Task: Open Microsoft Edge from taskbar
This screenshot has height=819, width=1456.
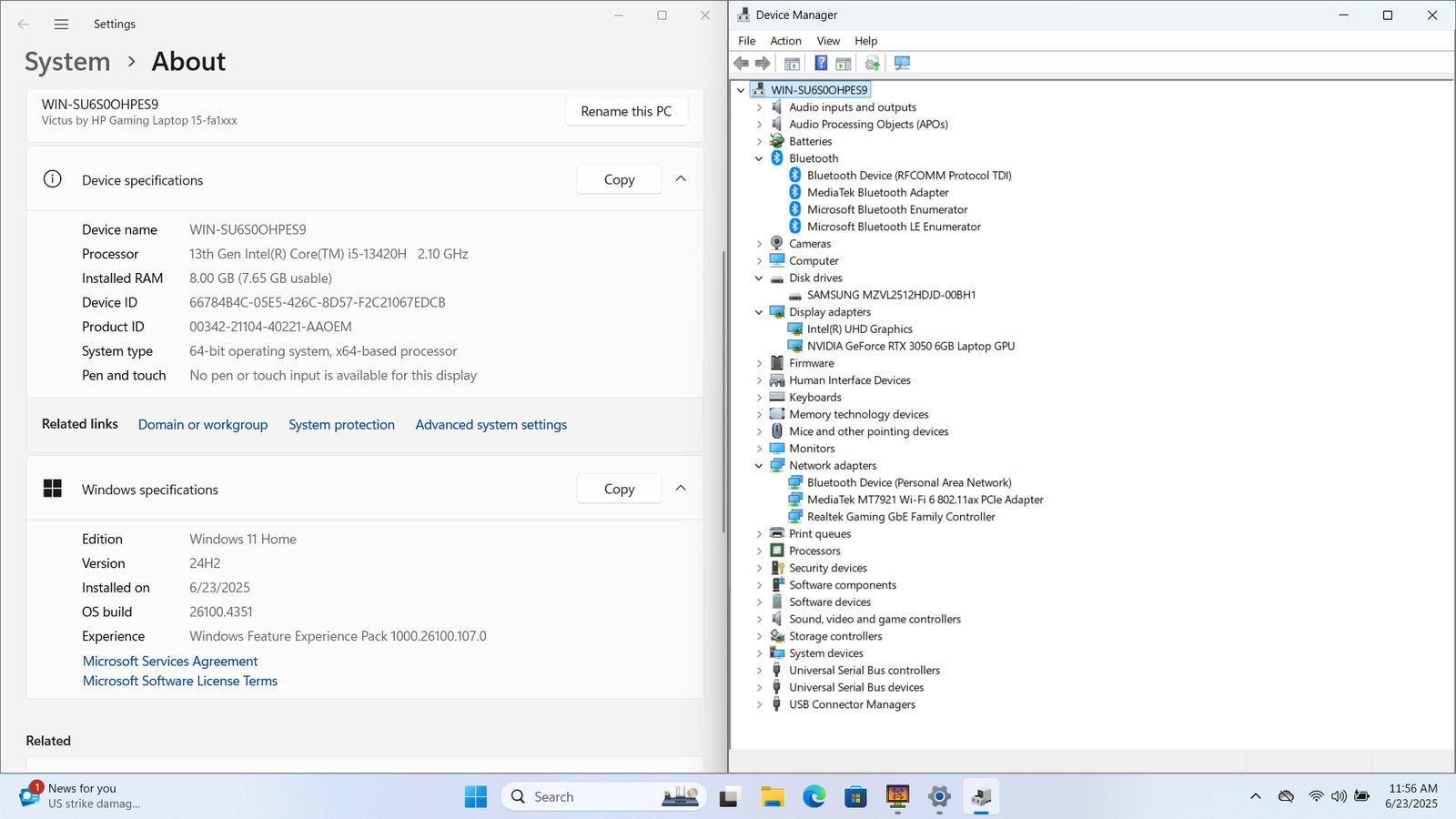Action: (x=814, y=797)
